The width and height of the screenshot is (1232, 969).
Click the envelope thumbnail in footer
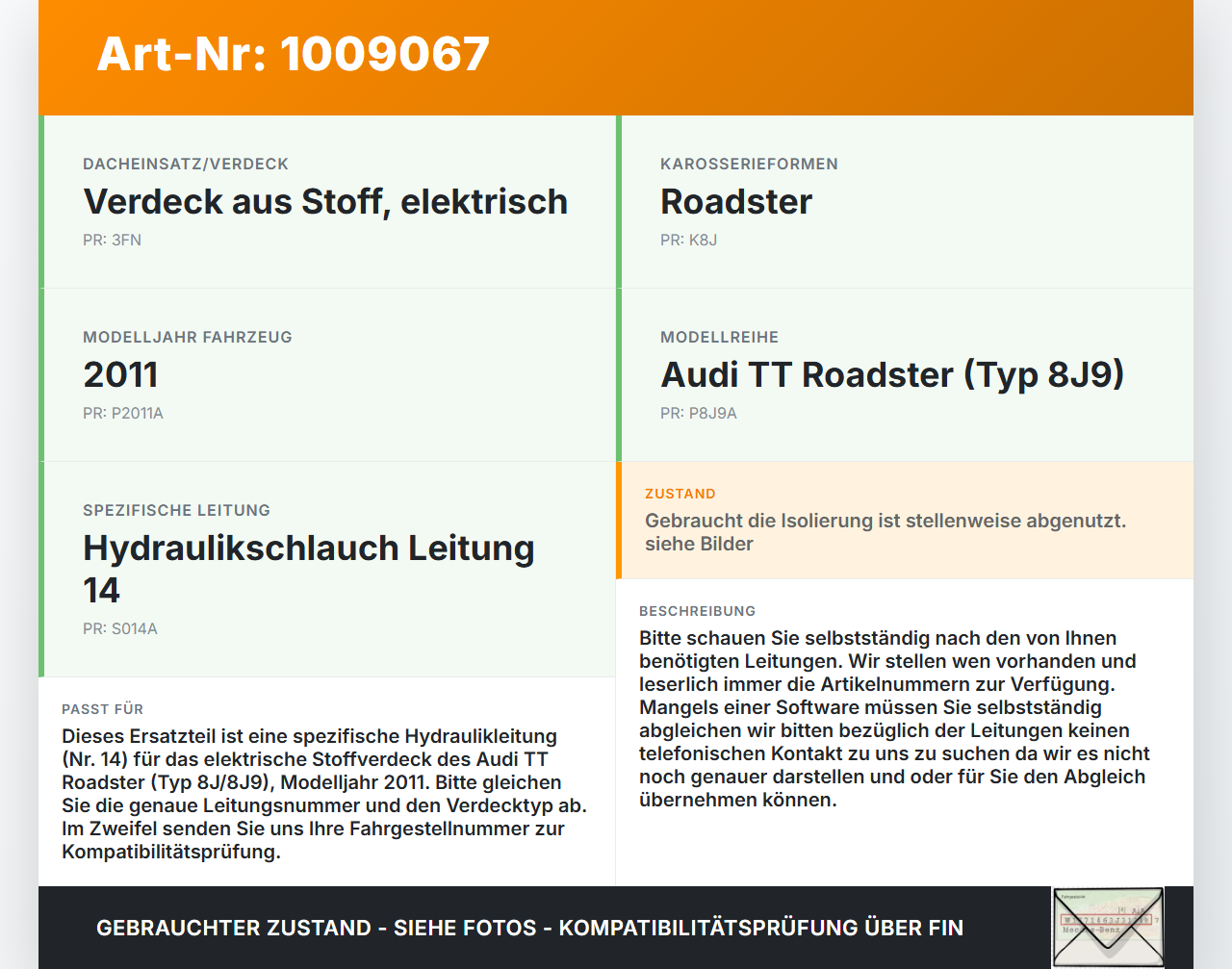(1108, 928)
